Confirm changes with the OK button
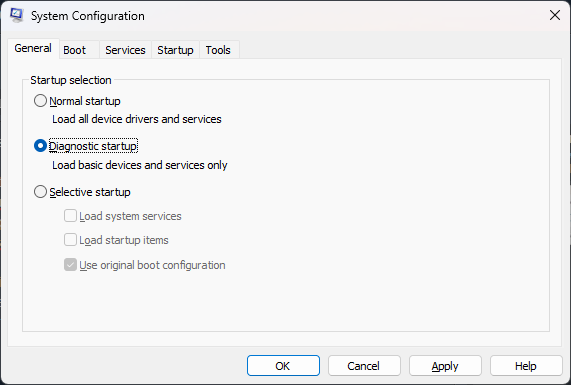 point(283,366)
